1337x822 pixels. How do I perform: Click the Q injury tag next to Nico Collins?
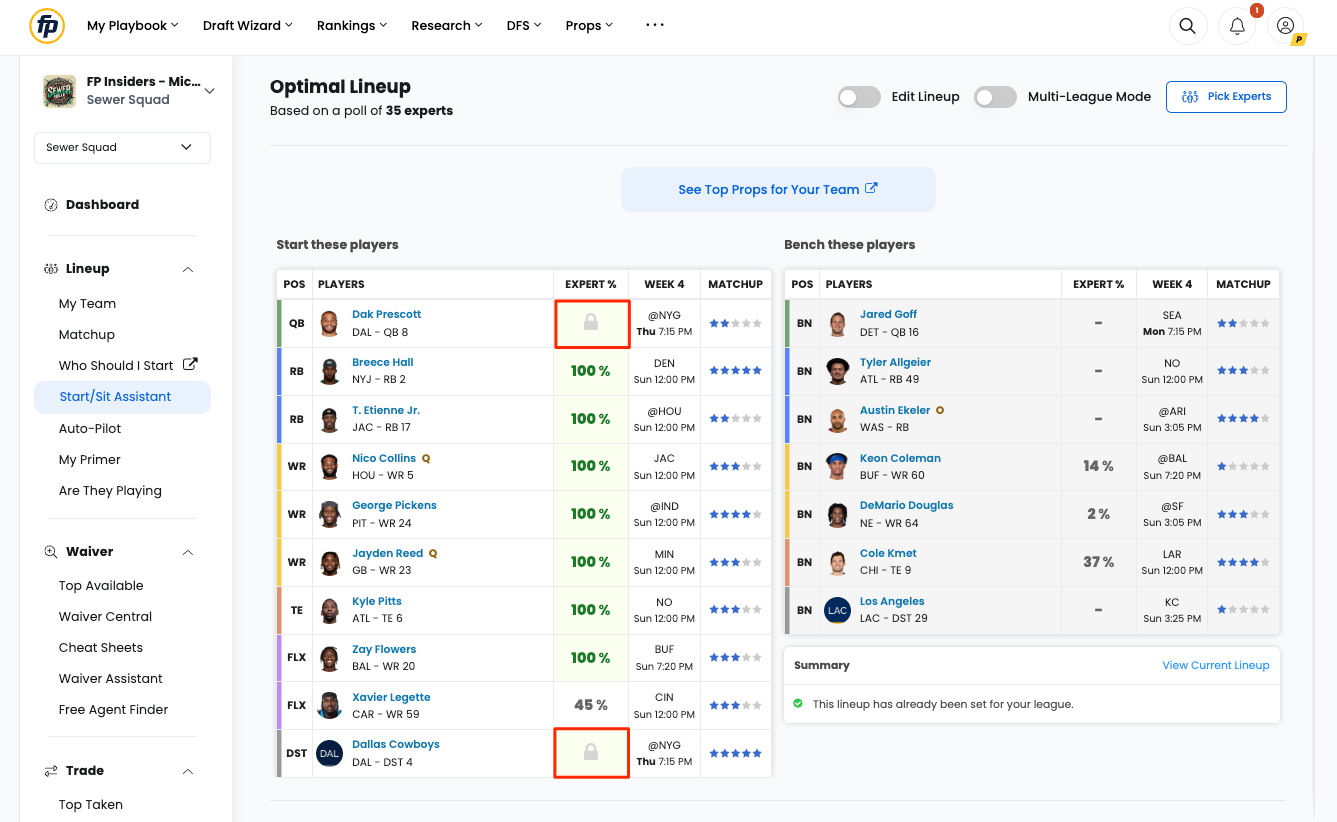click(x=426, y=458)
